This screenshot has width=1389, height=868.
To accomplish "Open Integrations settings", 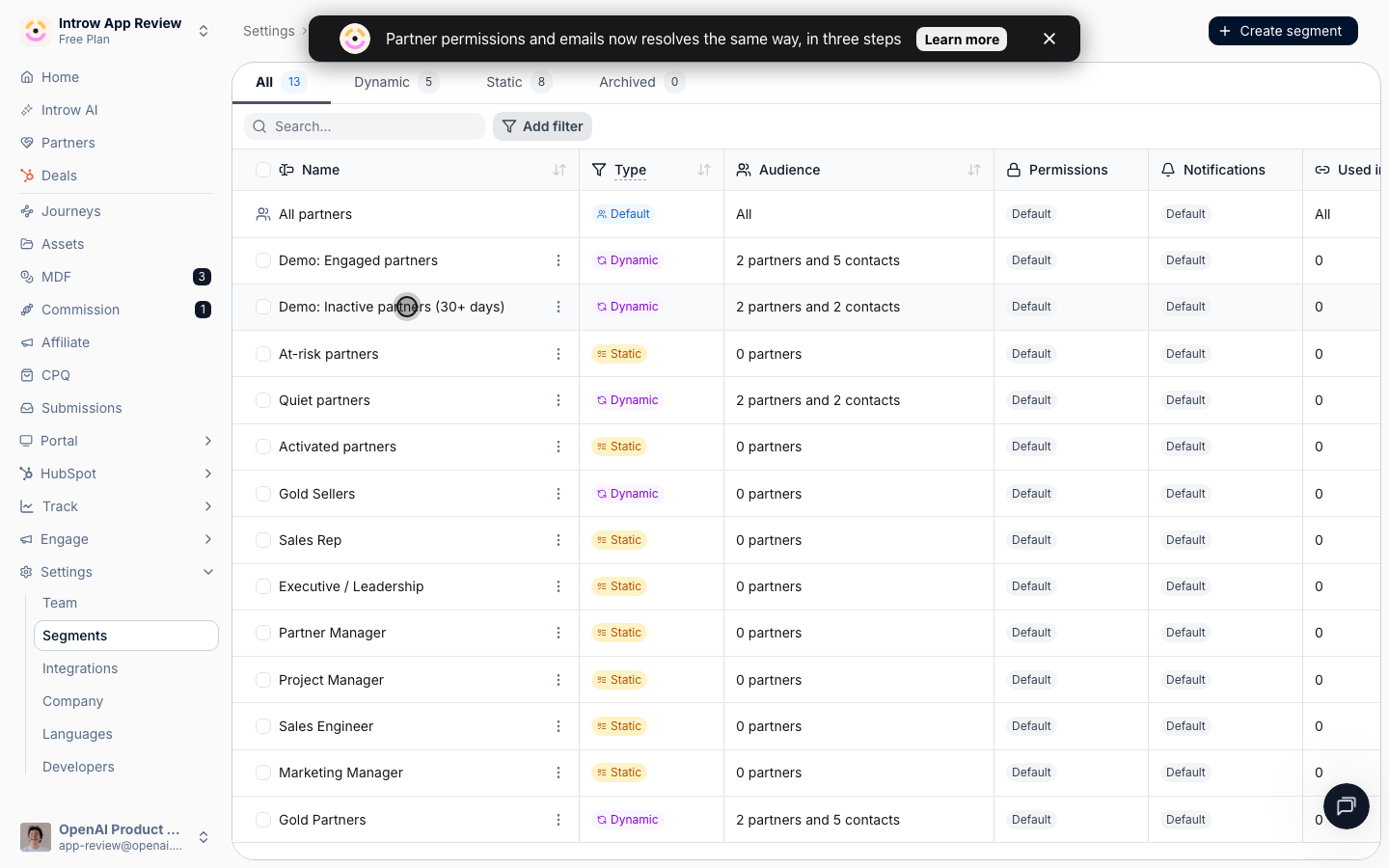I will pyautogui.click(x=80, y=668).
